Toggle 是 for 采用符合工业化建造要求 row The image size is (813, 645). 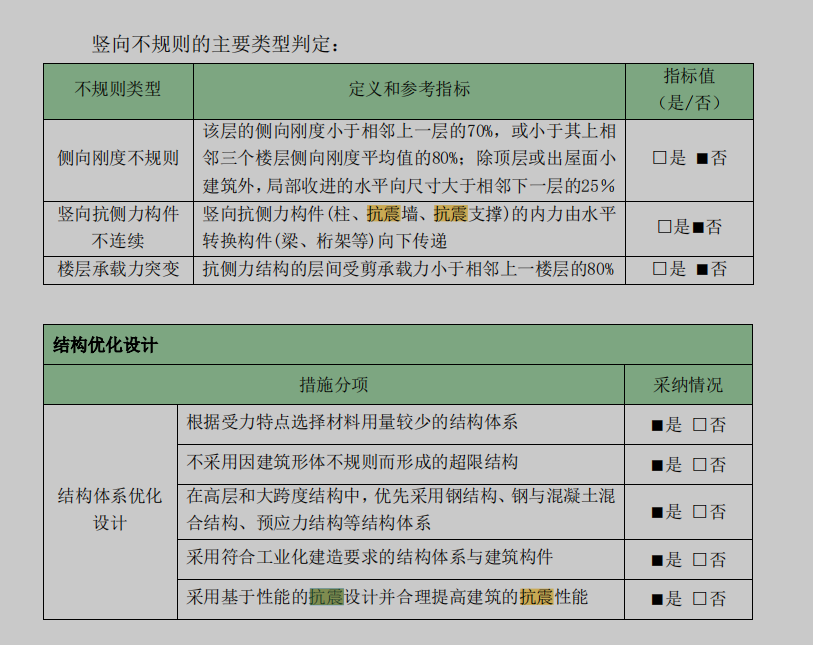click(x=657, y=560)
